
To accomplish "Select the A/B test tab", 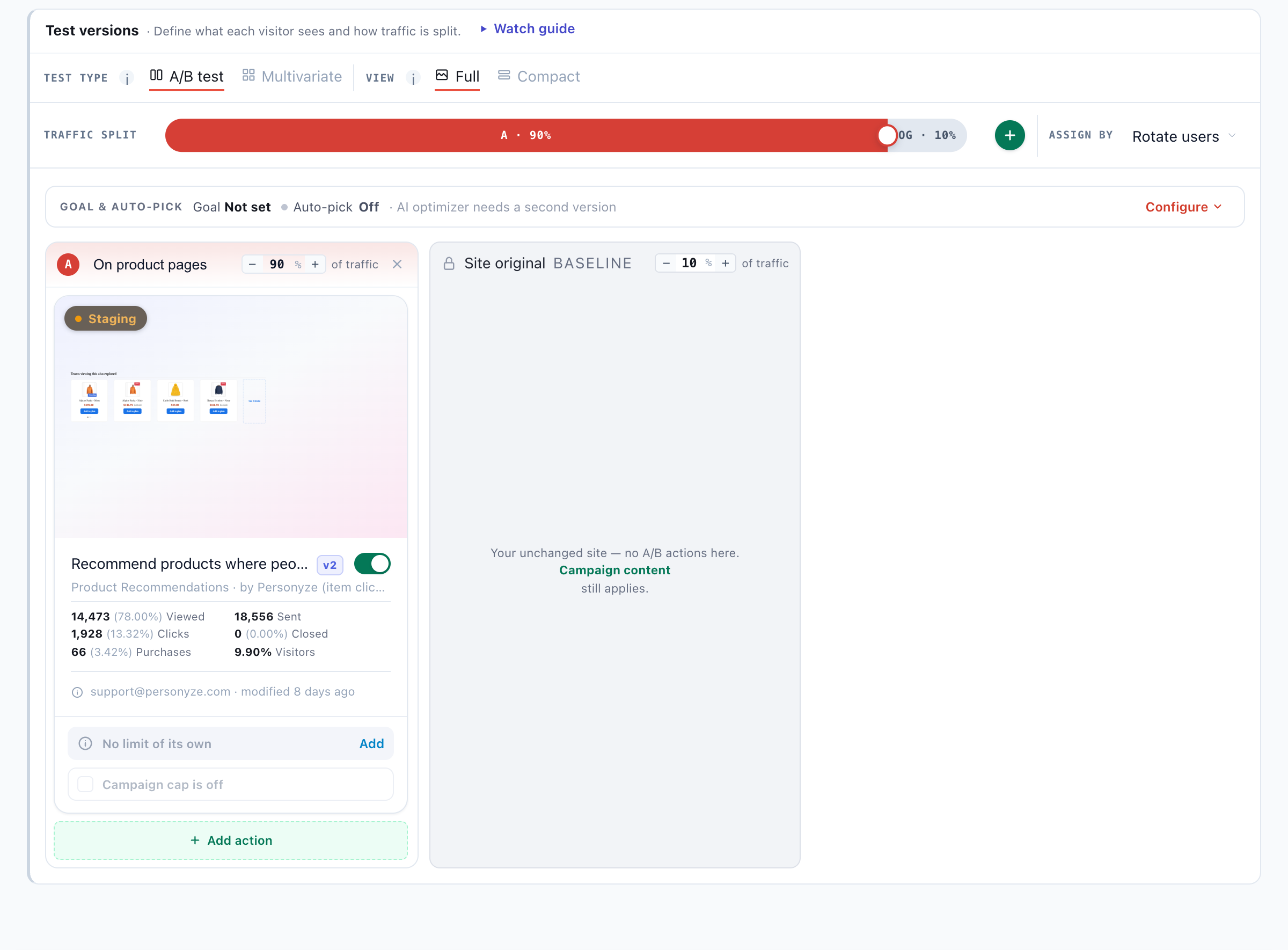I will [187, 77].
